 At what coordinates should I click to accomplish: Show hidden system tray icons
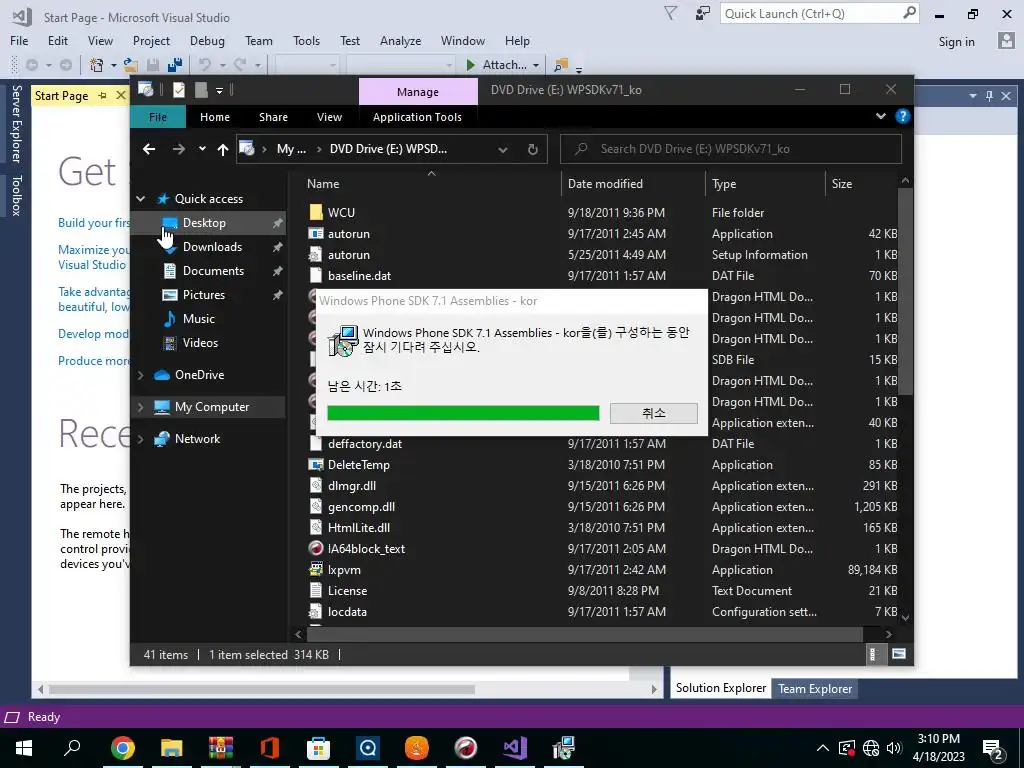pyautogui.click(x=823, y=748)
